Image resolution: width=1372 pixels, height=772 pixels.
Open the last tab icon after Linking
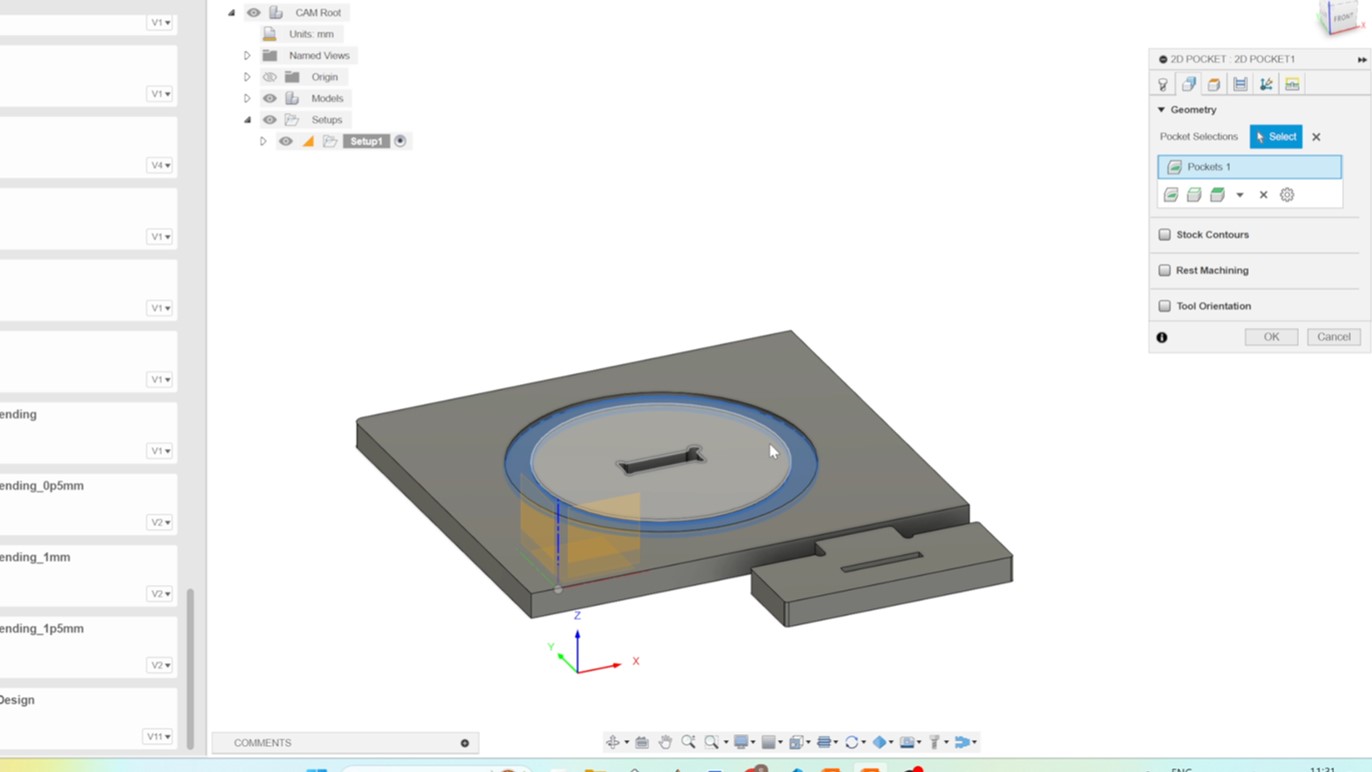[1292, 85]
